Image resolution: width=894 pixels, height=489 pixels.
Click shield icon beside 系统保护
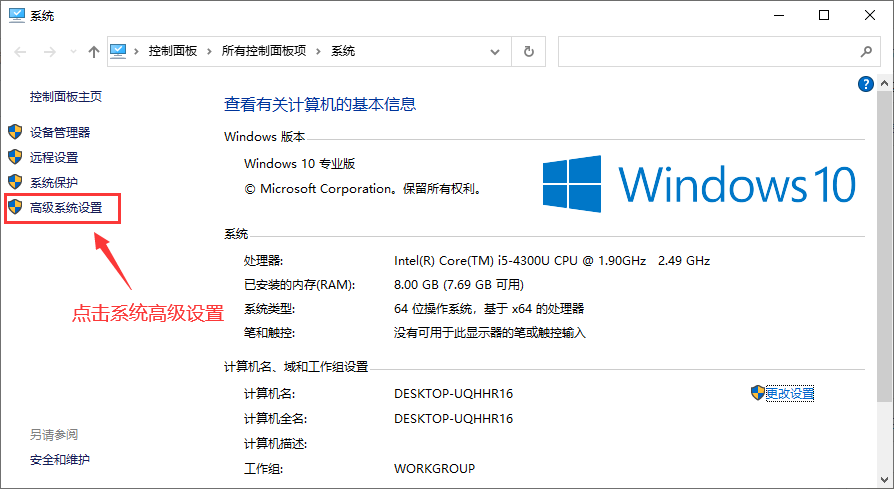coord(15,182)
